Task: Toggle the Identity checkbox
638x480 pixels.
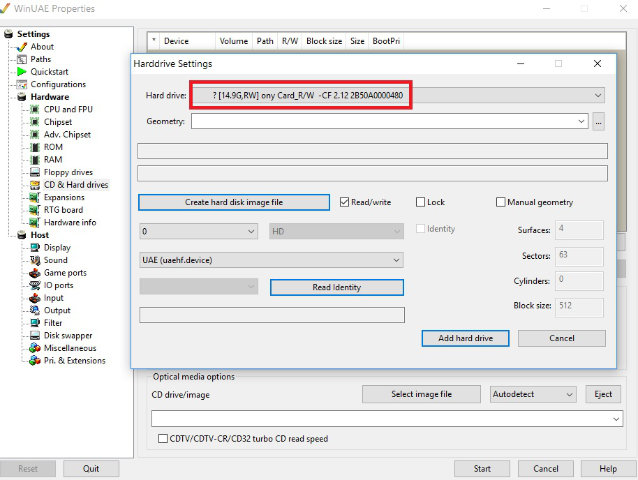Action: 420,229
